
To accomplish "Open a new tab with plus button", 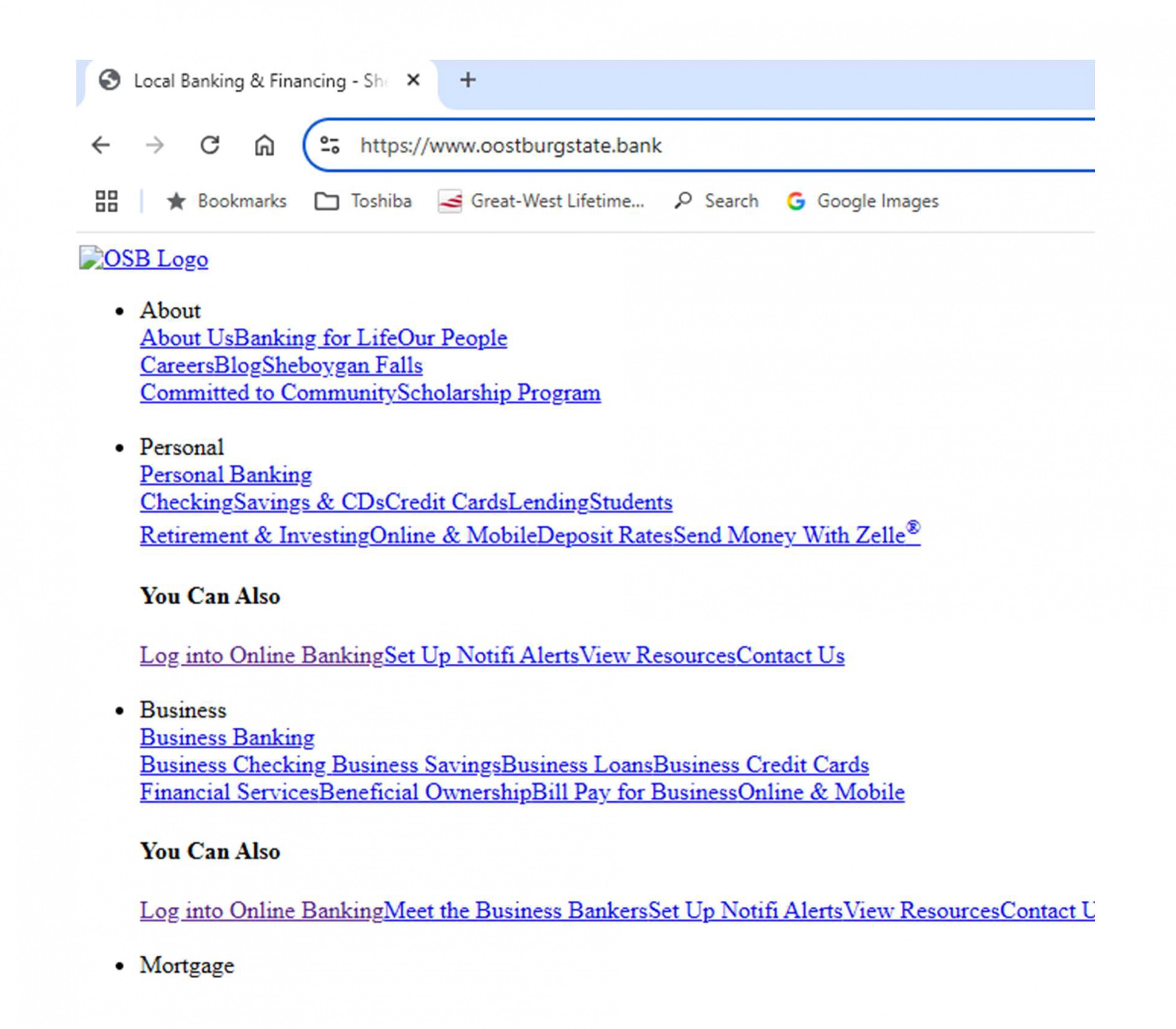I will click(x=468, y=80).
